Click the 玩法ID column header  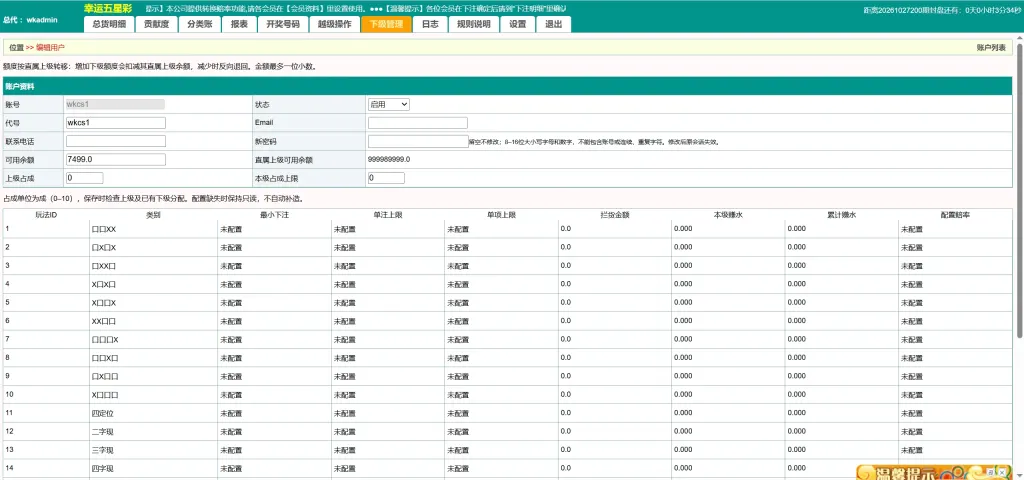point(46,214)
